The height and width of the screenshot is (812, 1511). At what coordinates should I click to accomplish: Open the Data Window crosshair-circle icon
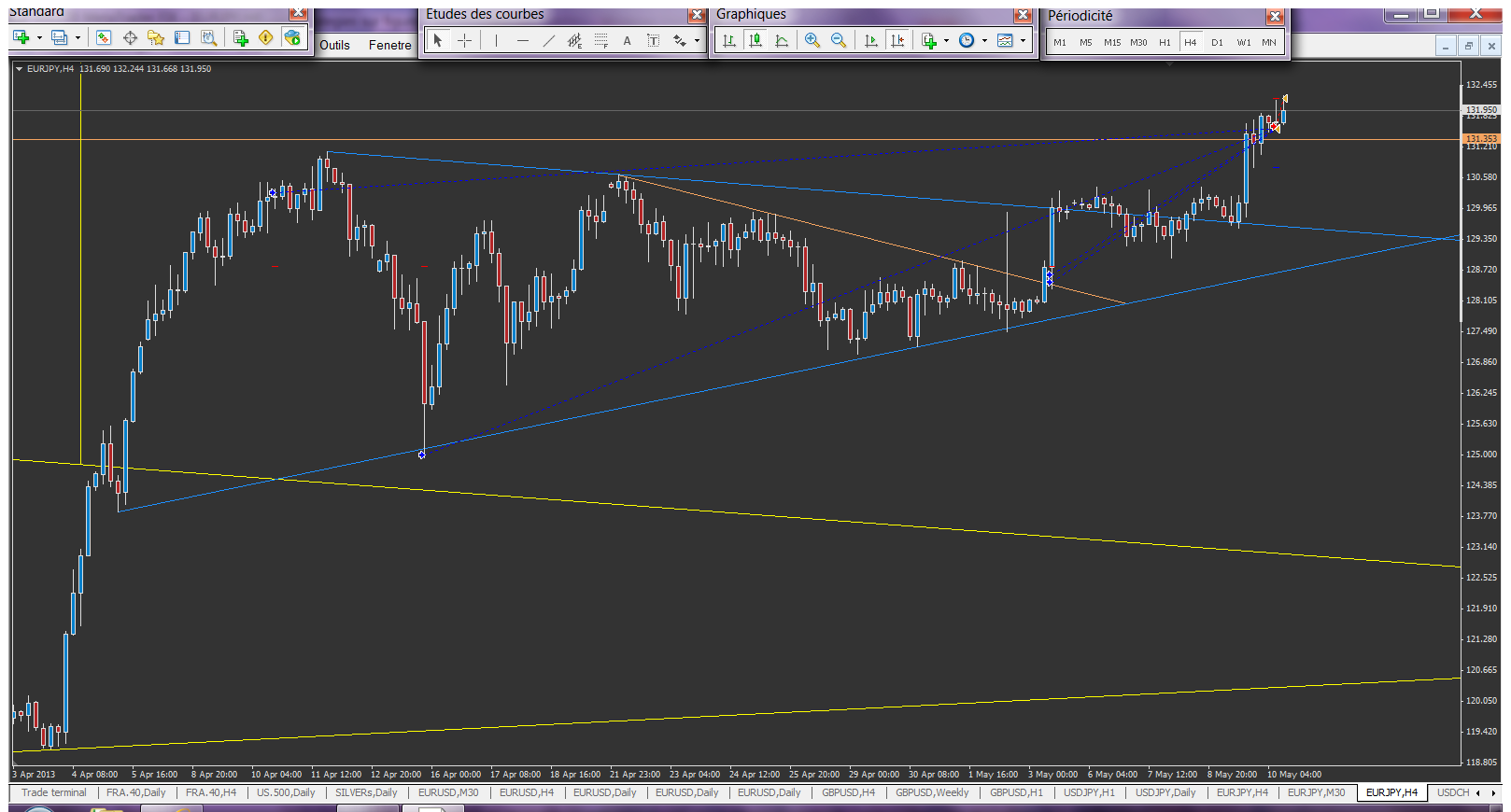pyautogui.click(x=130, y=37)
